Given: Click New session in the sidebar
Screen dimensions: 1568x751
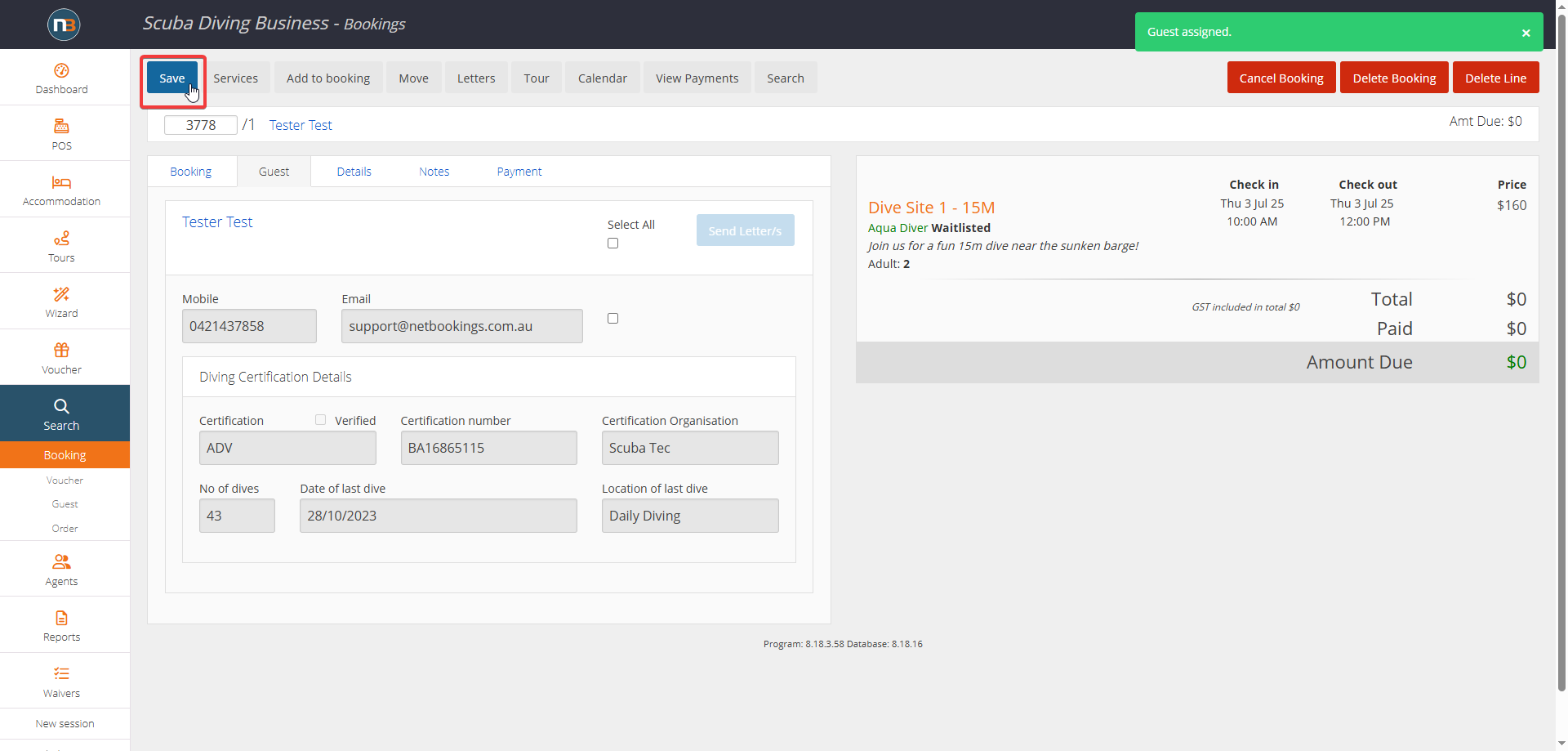Looking at the screenshot, I should pyautogui.click(x=65, y=724).
